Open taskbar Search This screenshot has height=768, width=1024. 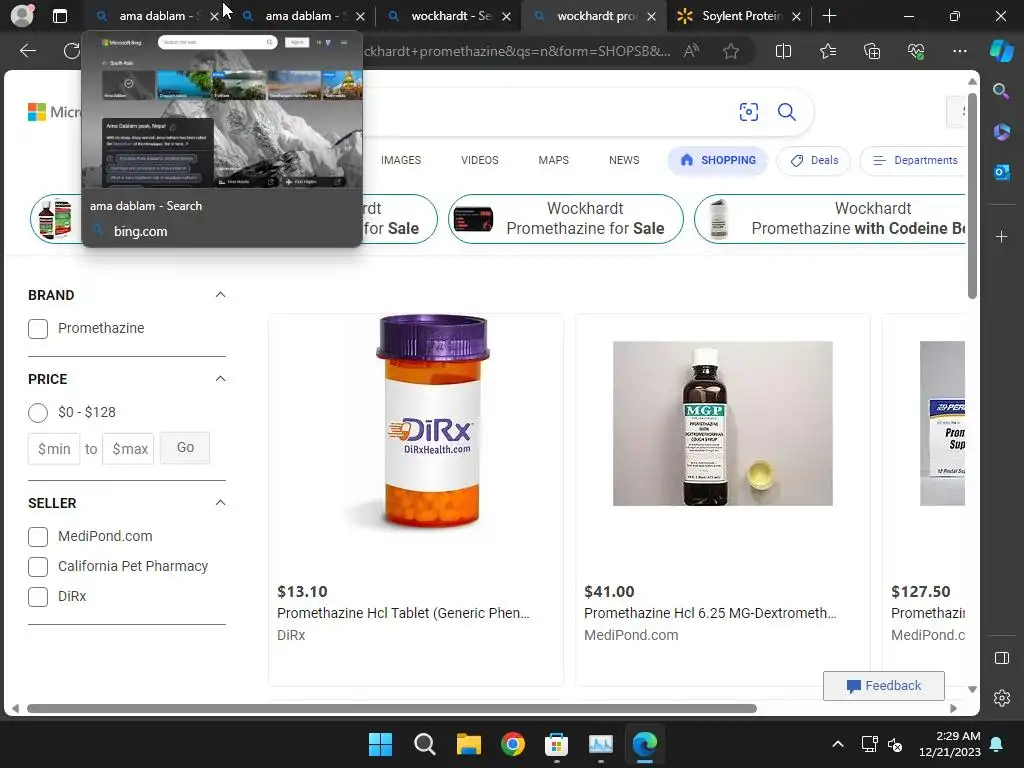click(424, 744)
